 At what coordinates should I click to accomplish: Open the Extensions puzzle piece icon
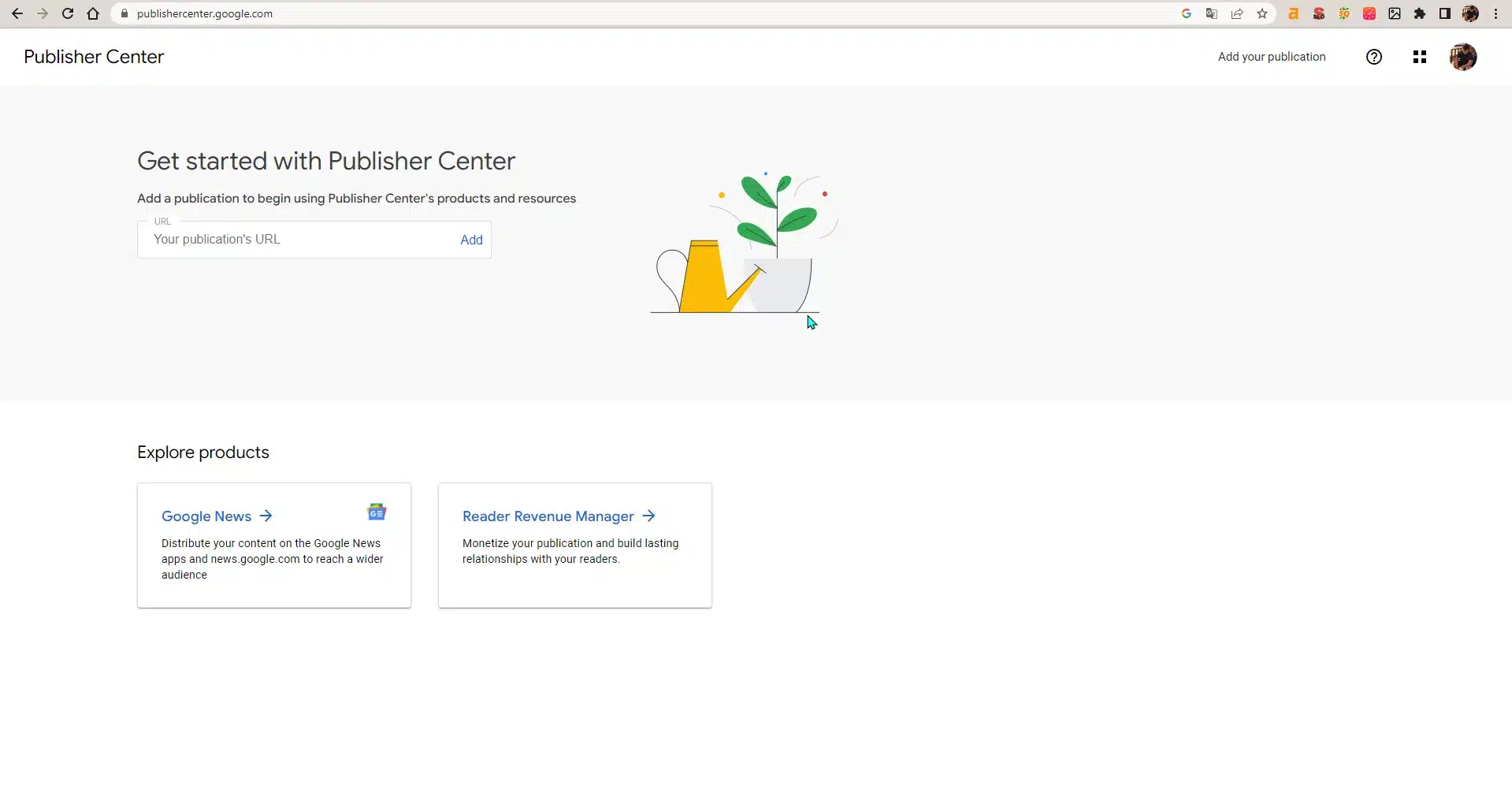pos(1420,13)
